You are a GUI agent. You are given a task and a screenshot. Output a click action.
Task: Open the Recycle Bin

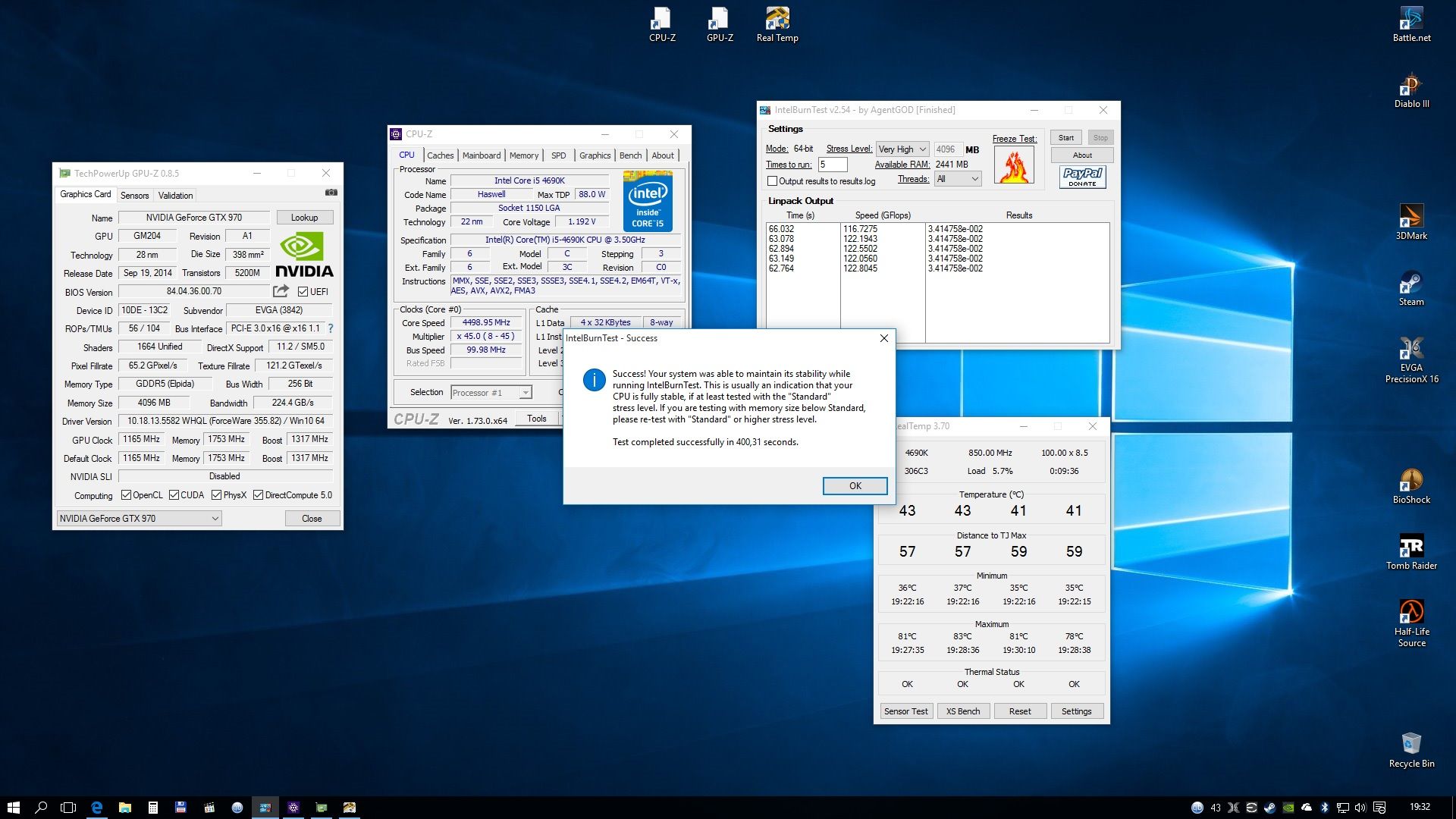tap(1411, 750)
